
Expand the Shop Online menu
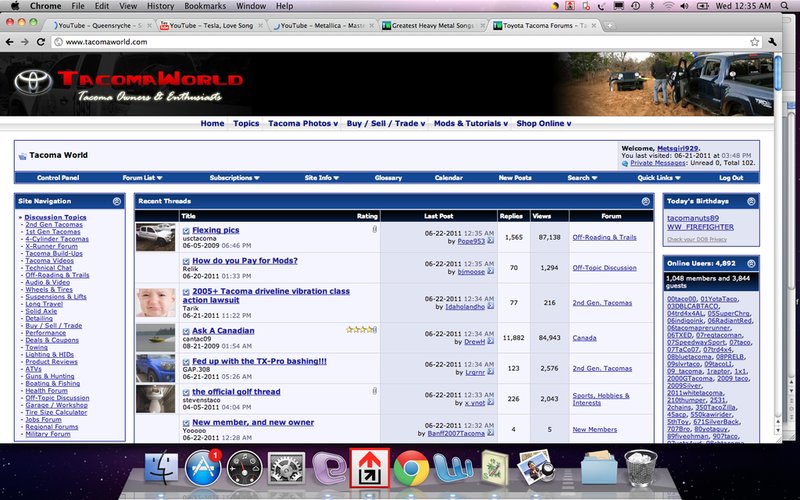[544, 123]
